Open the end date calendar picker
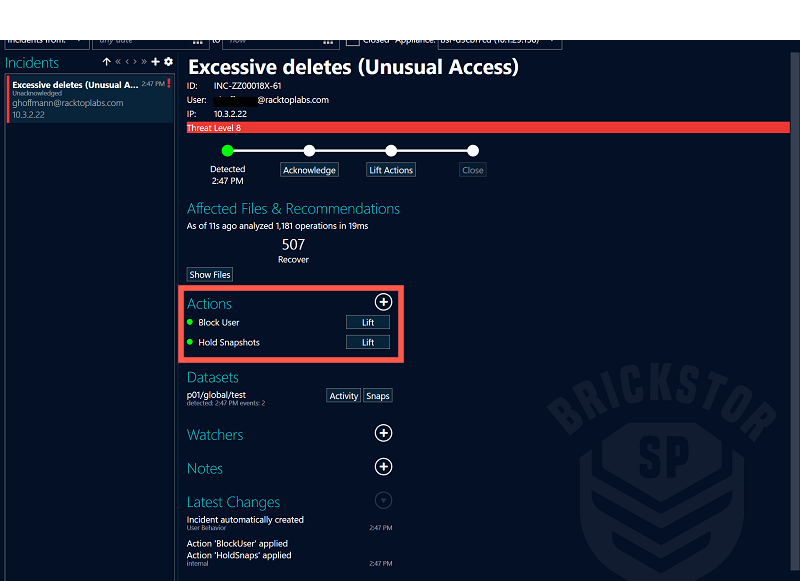 point(328,42)
